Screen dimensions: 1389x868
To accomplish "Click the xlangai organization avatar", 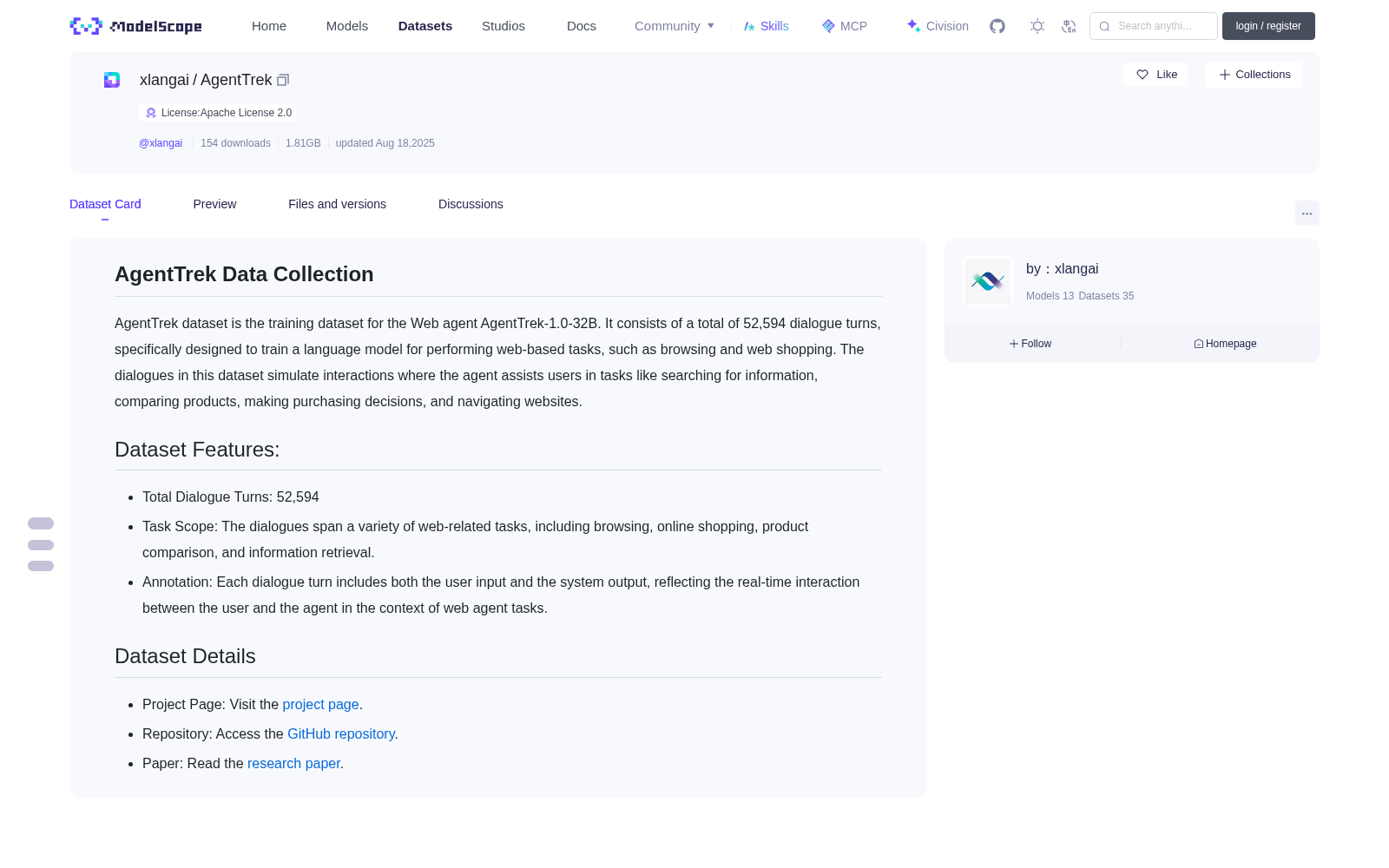I will click(x=988, y=281).
